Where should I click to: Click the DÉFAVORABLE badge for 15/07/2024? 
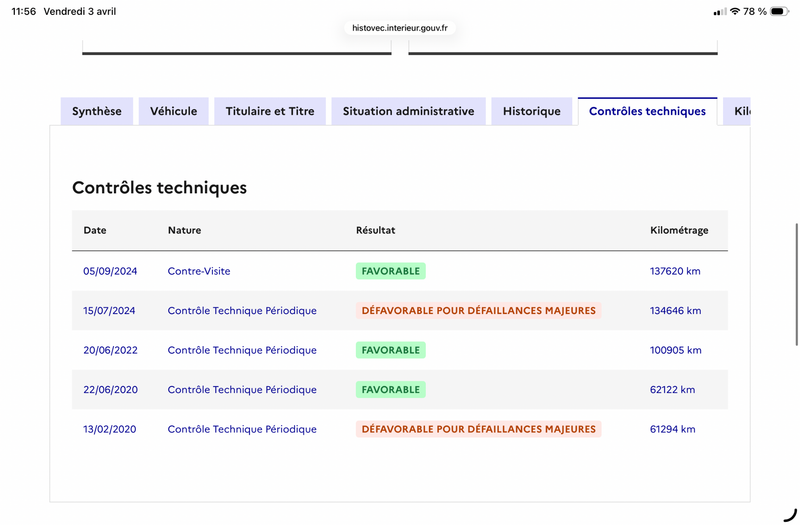(x=478, y=311)
